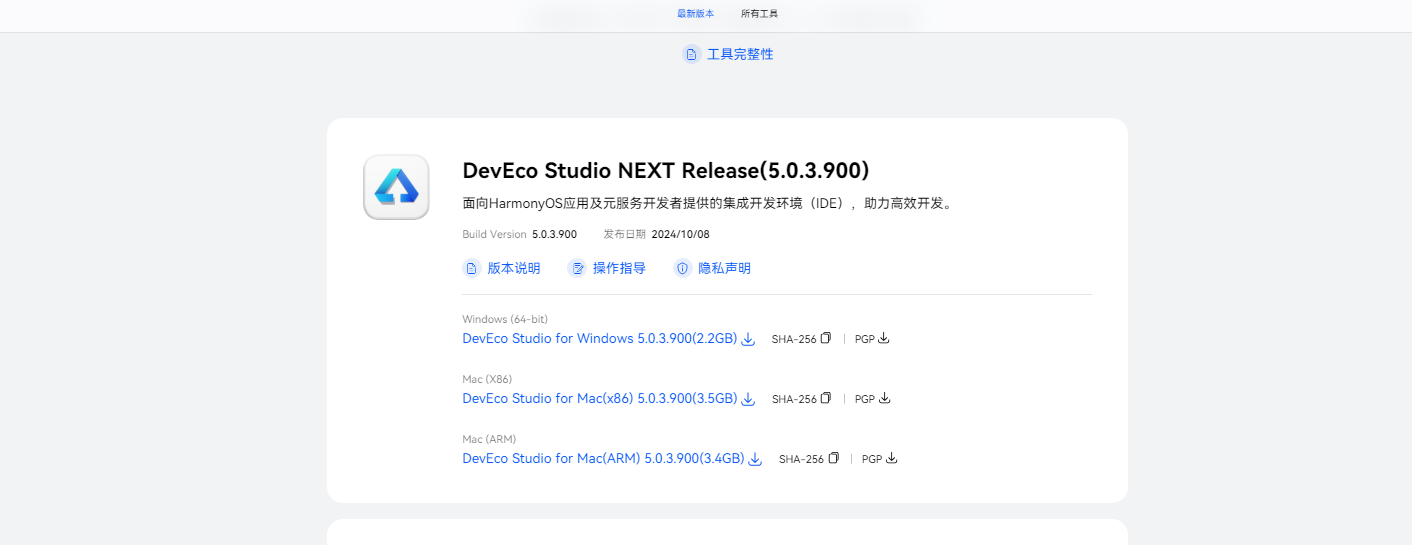The width and height of the screenshot is (1412, 545).
Task: Click the download icon for Windows version
Action: (748, 339)
